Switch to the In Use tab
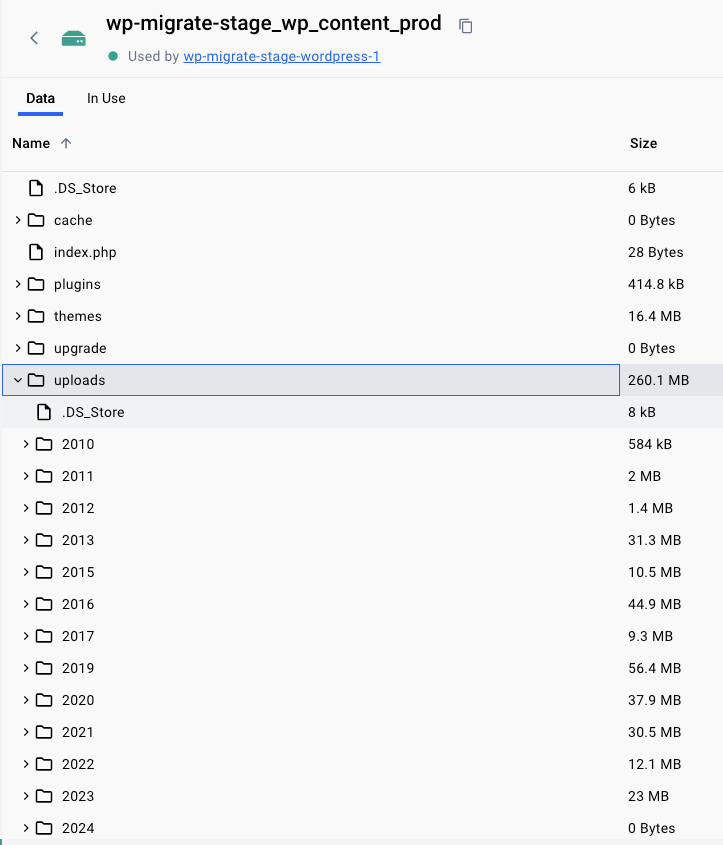723x845 pixels. pos(106,98)
